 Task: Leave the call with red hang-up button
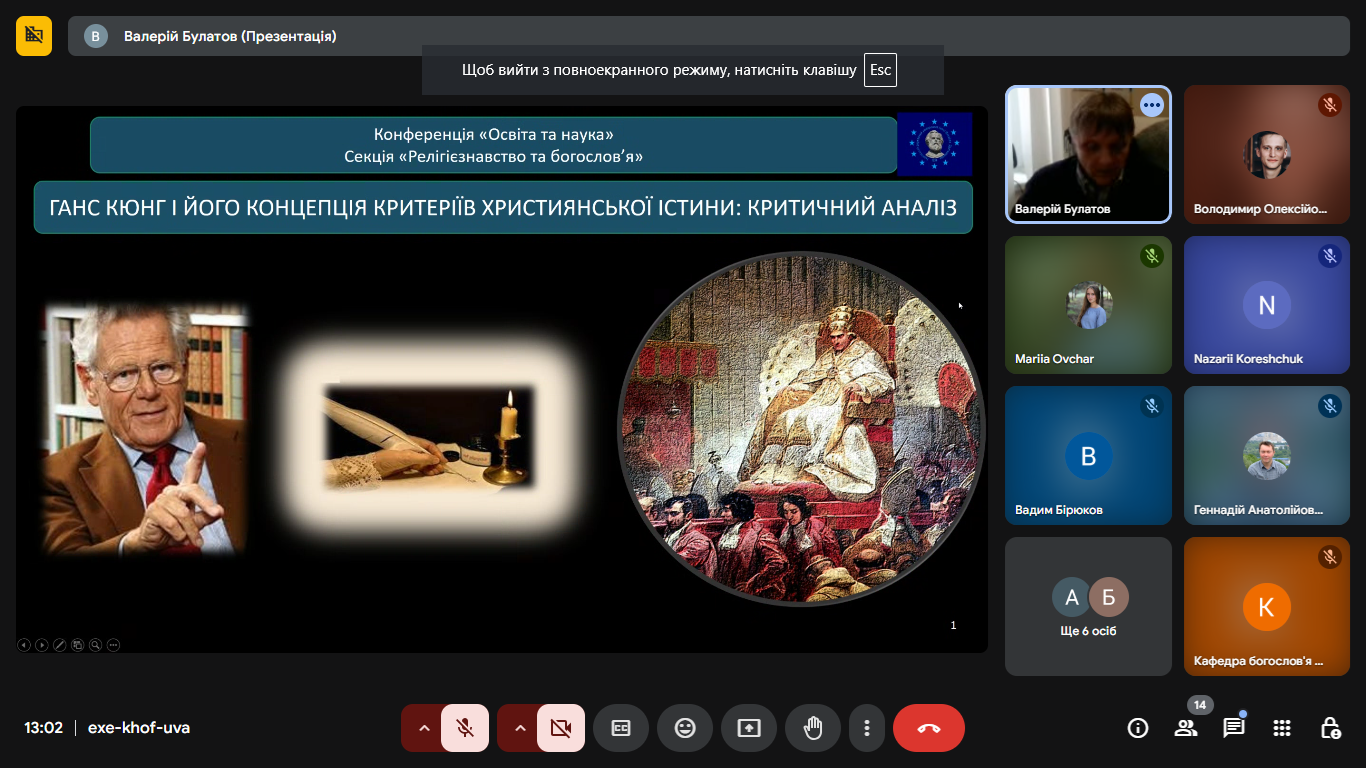929,728
